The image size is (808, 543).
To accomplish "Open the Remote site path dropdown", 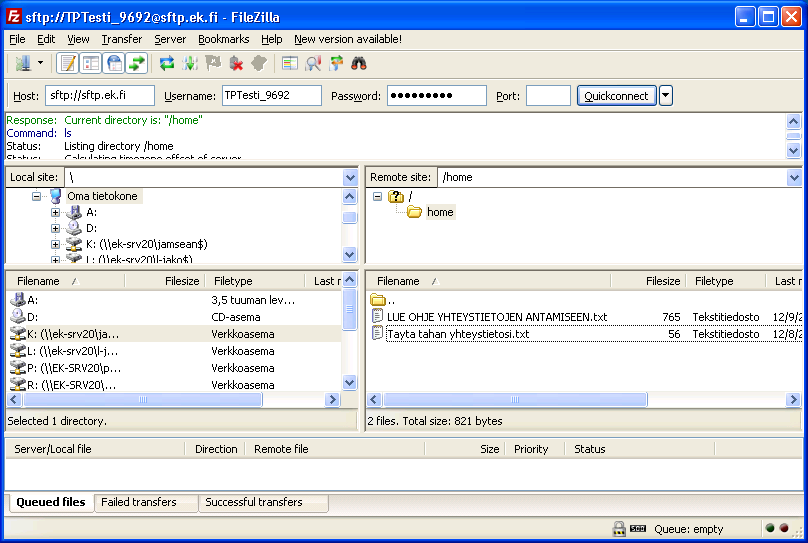I will point(794,178).
